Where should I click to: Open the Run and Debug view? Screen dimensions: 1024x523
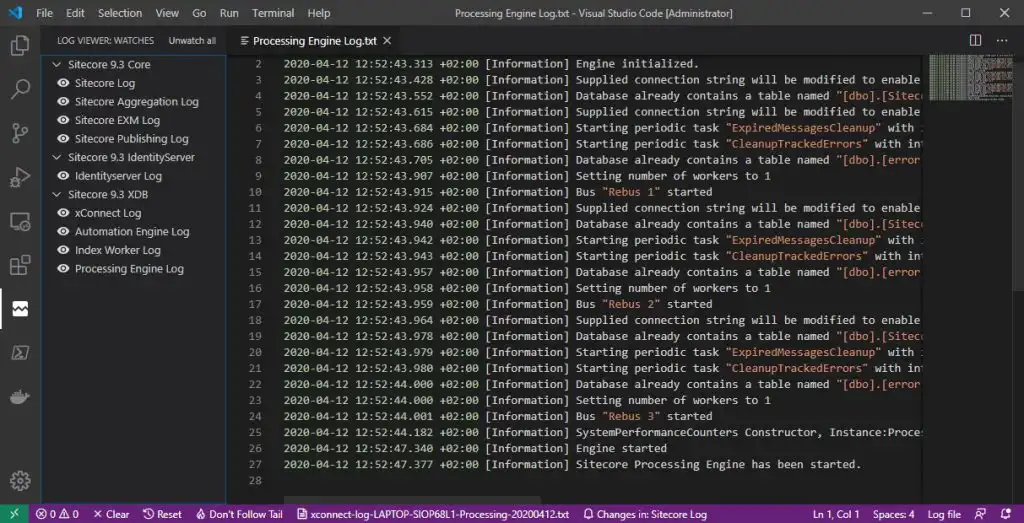pos(20,177)
